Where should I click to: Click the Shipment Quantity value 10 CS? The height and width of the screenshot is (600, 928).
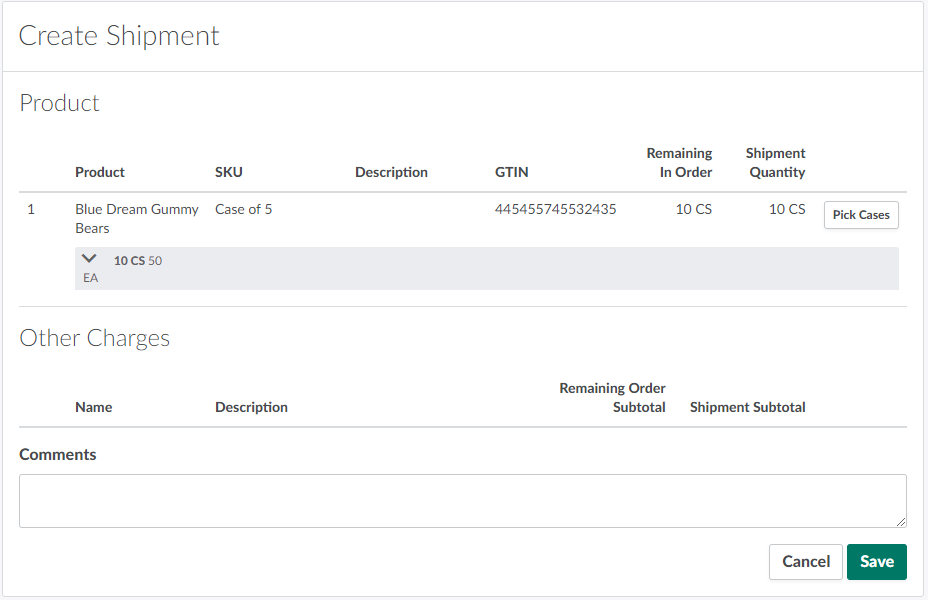786,209
